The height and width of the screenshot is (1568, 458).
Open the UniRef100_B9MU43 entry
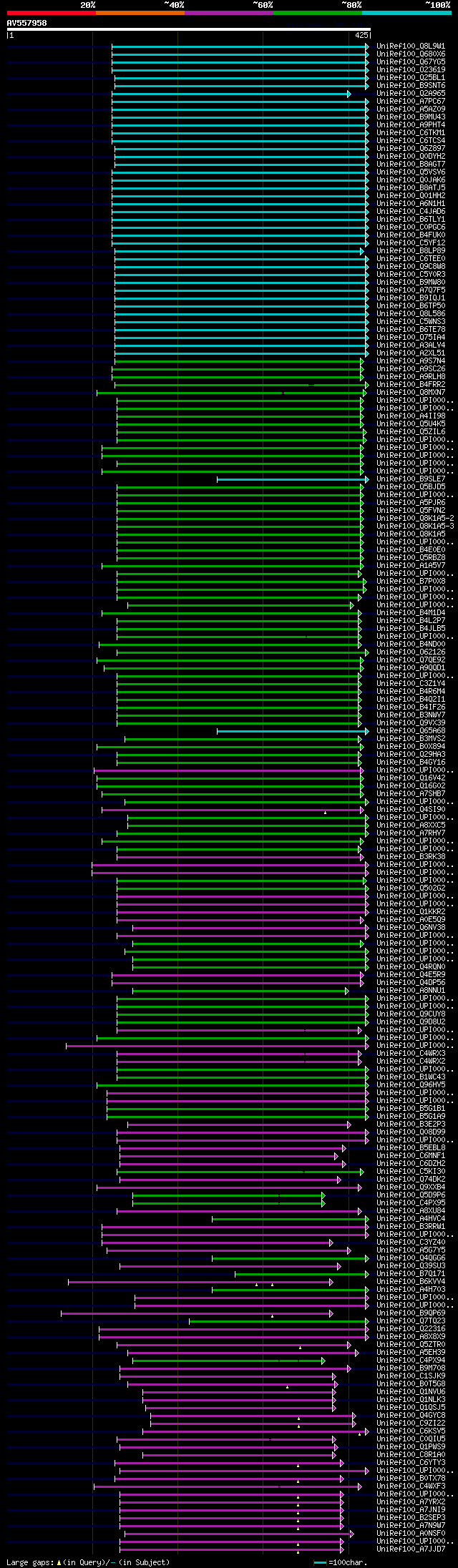pos(411,117)
